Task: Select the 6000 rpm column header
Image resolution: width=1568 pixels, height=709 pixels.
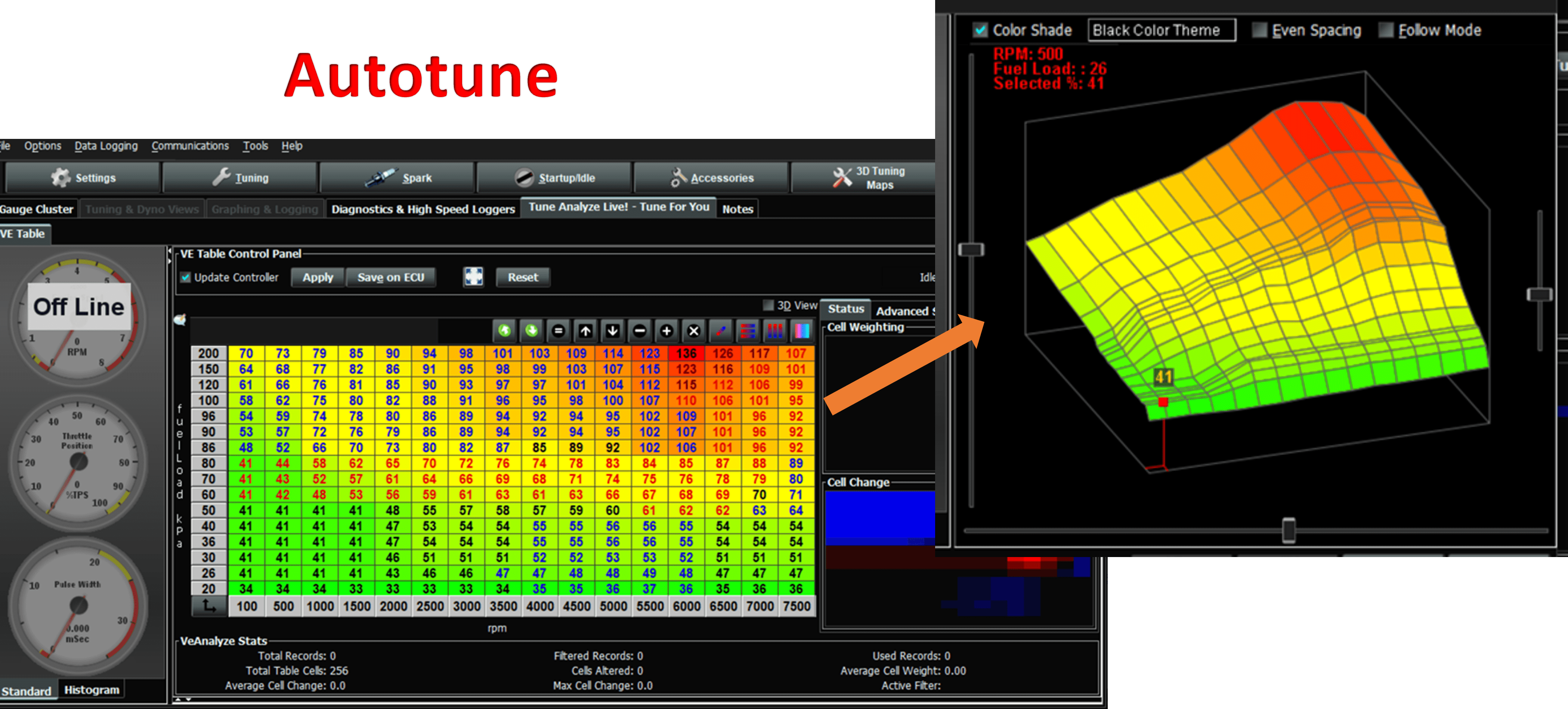Action: pyautogui.click(x=686, y=606)
